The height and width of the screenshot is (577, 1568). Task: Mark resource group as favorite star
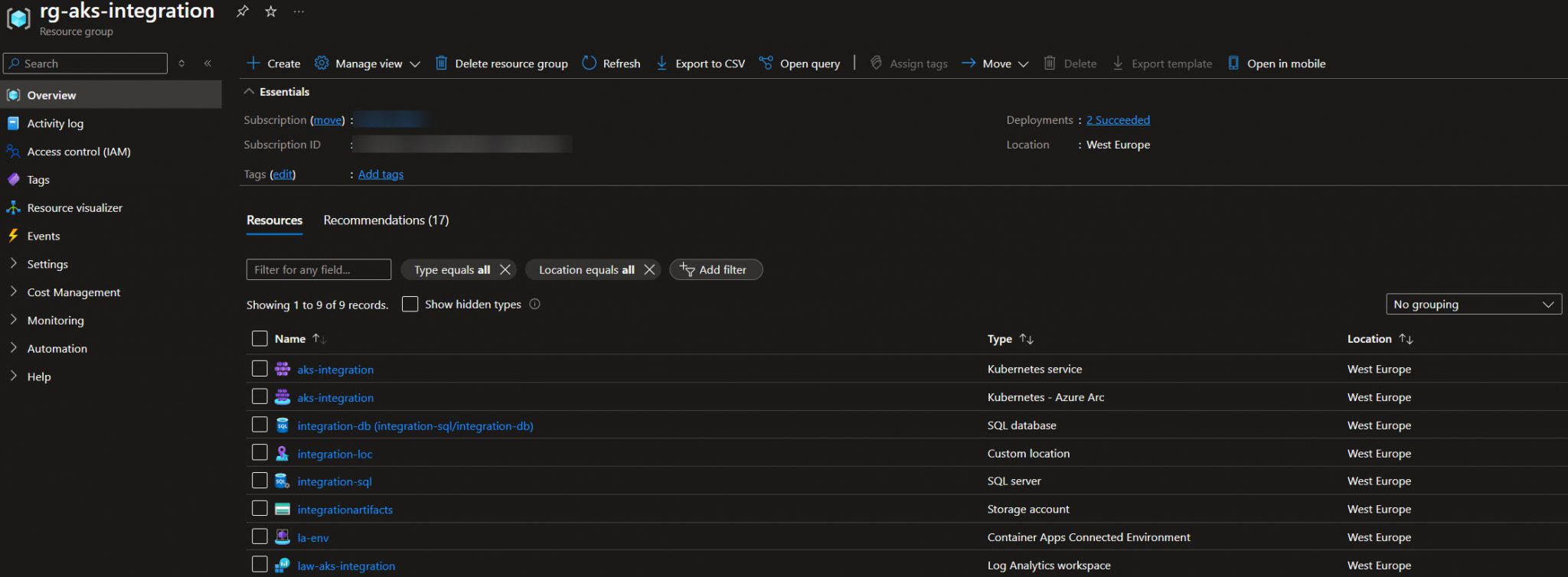[270, 11]
